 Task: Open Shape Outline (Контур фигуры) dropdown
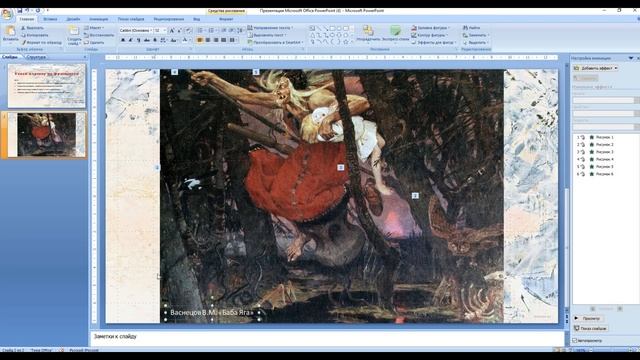430,35
